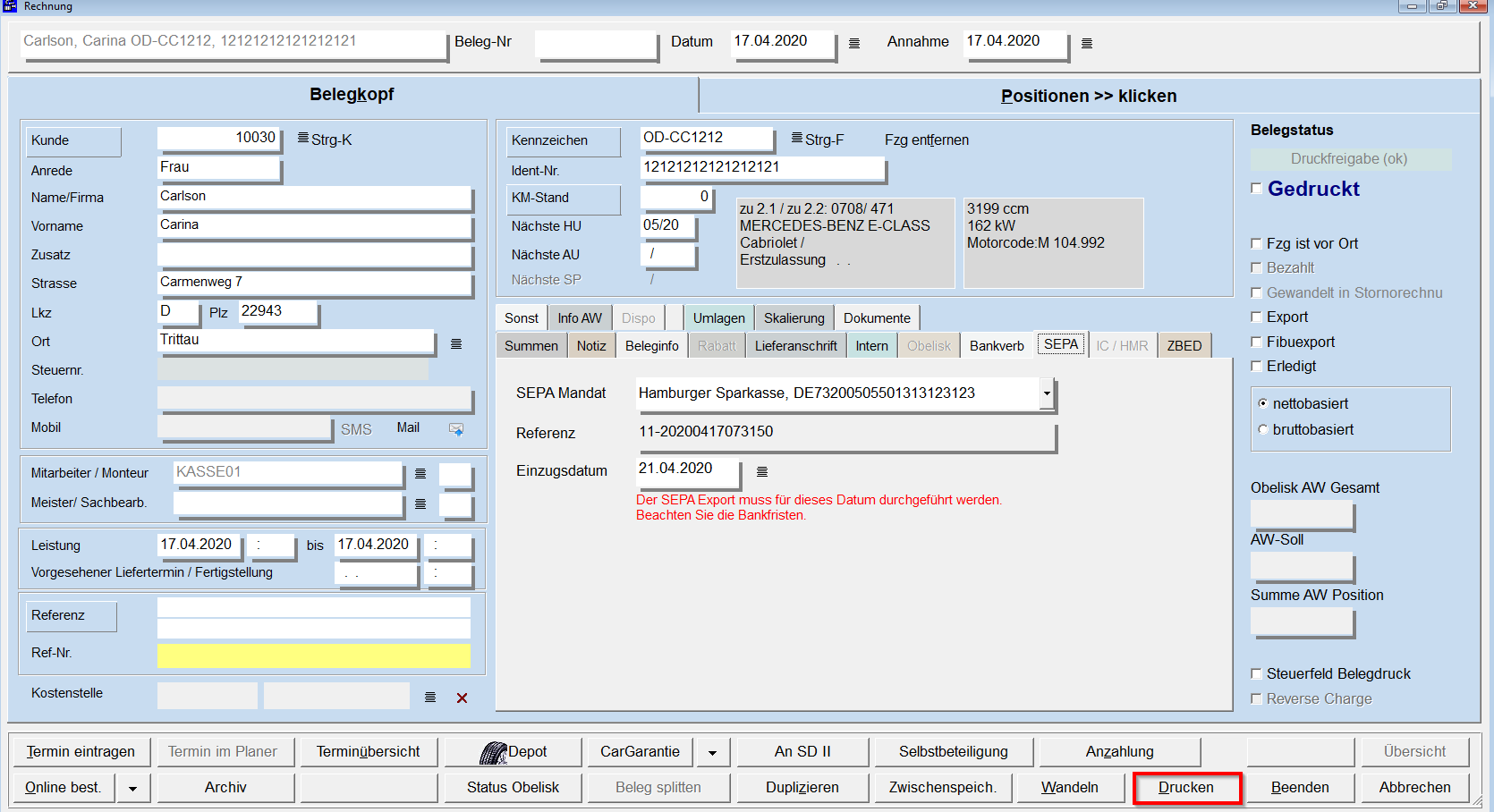Expand the SEPA Mandat dropdown
Screen dimensions: 1494x812
click(x=1046, y=393)
